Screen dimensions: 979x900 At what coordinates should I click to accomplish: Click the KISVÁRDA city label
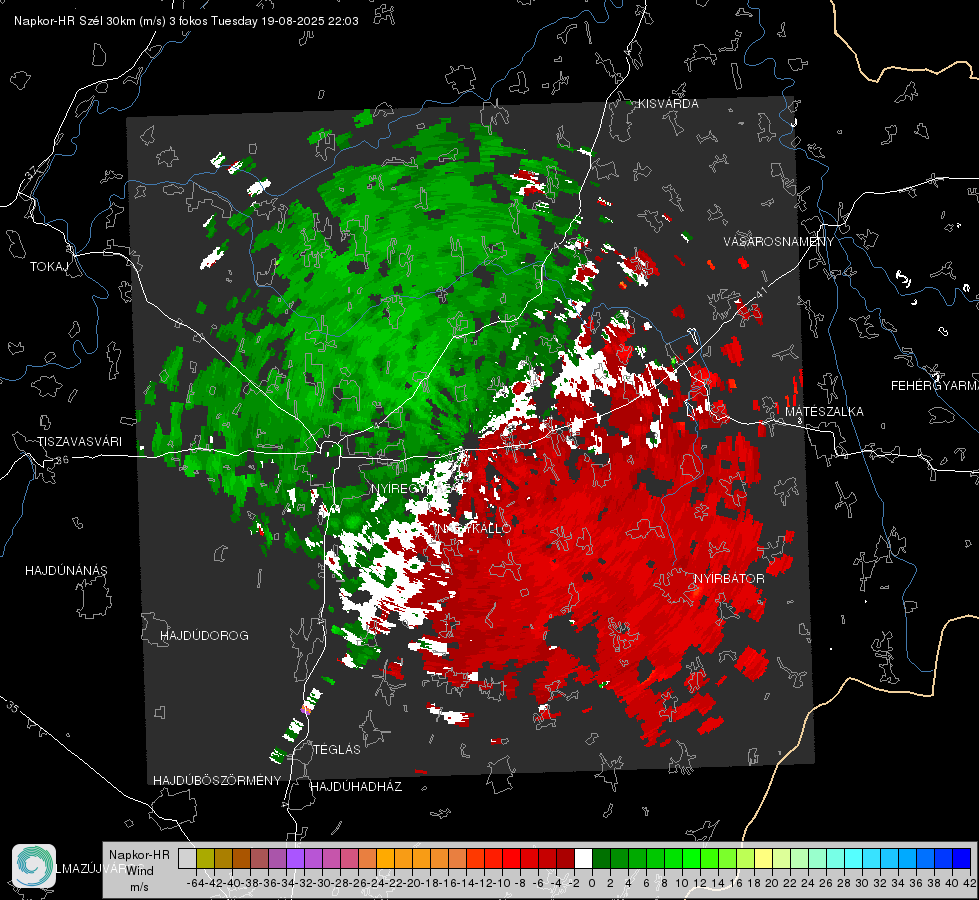click(x=668, y=104)
